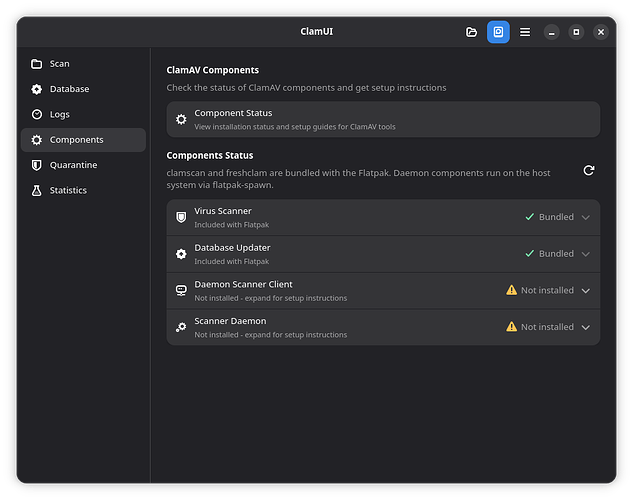This screenshot has height=500, width=633.
Task: Click the Virus Scanner shield icon
Action: click(181, 217)
